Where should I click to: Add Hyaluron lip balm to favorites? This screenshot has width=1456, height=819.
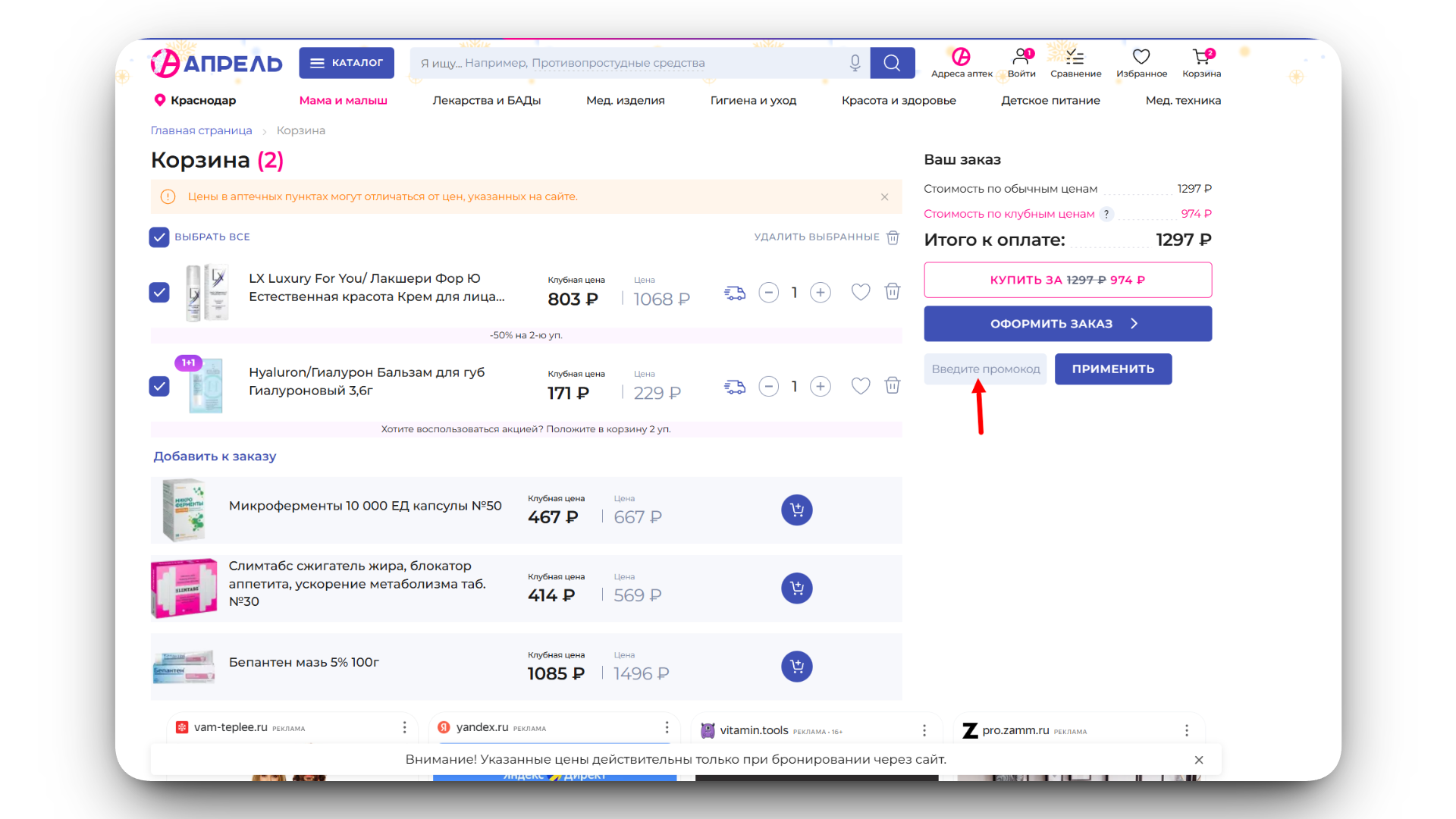(860, 386)
